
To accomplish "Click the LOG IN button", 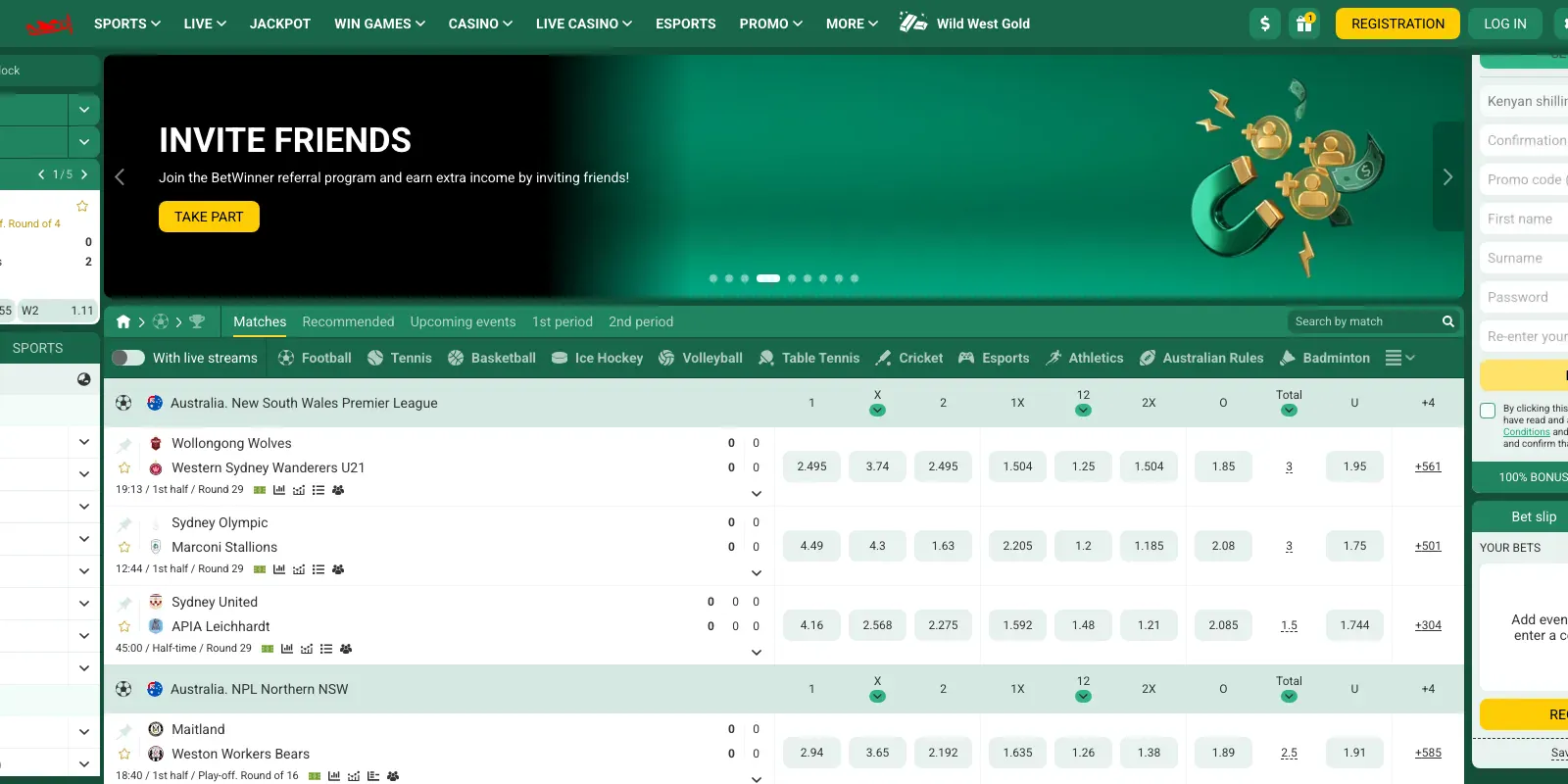I will pyautogui.click(x=1505, y=24).
